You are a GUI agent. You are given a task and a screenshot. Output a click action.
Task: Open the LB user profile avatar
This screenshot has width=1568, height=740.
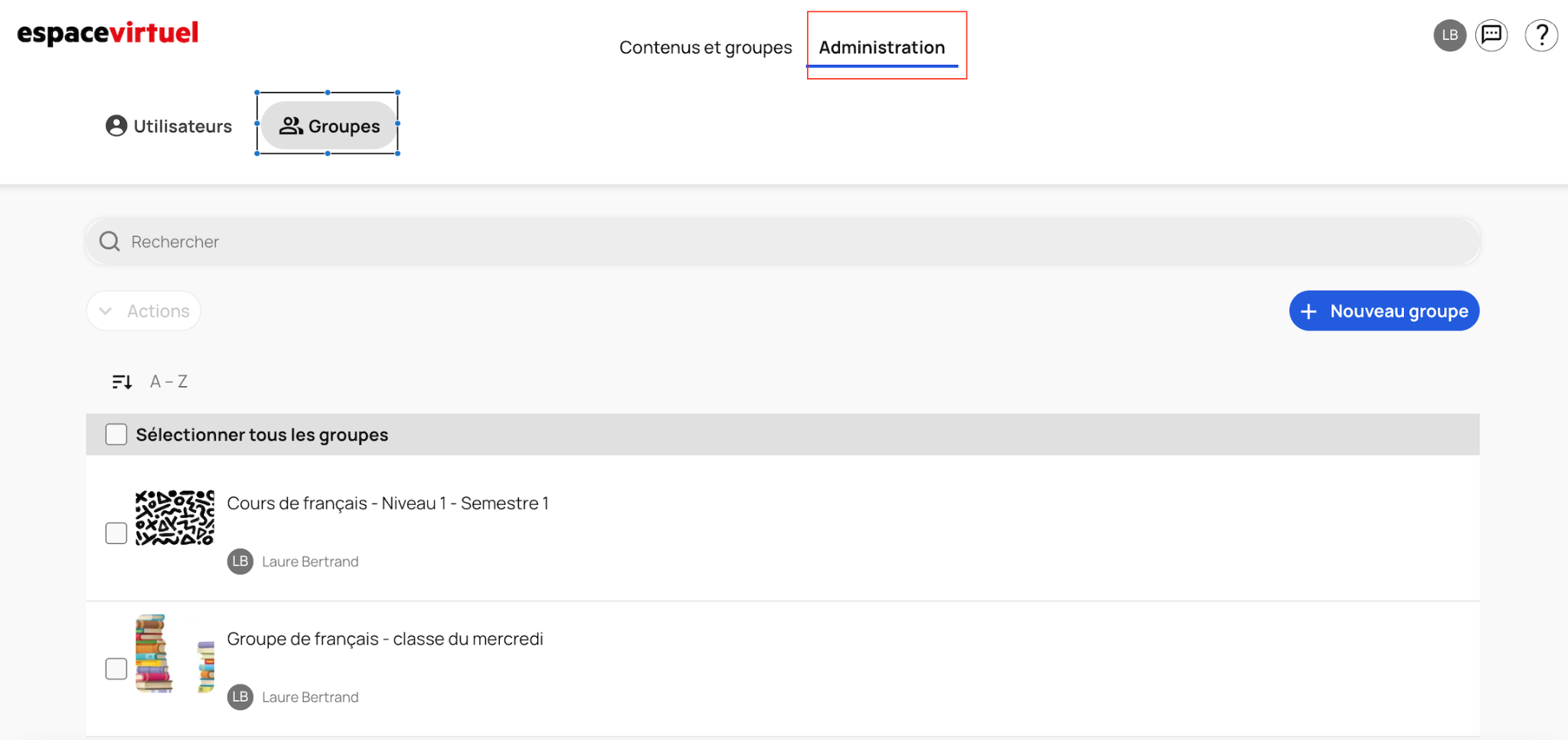click(1449, 35)
